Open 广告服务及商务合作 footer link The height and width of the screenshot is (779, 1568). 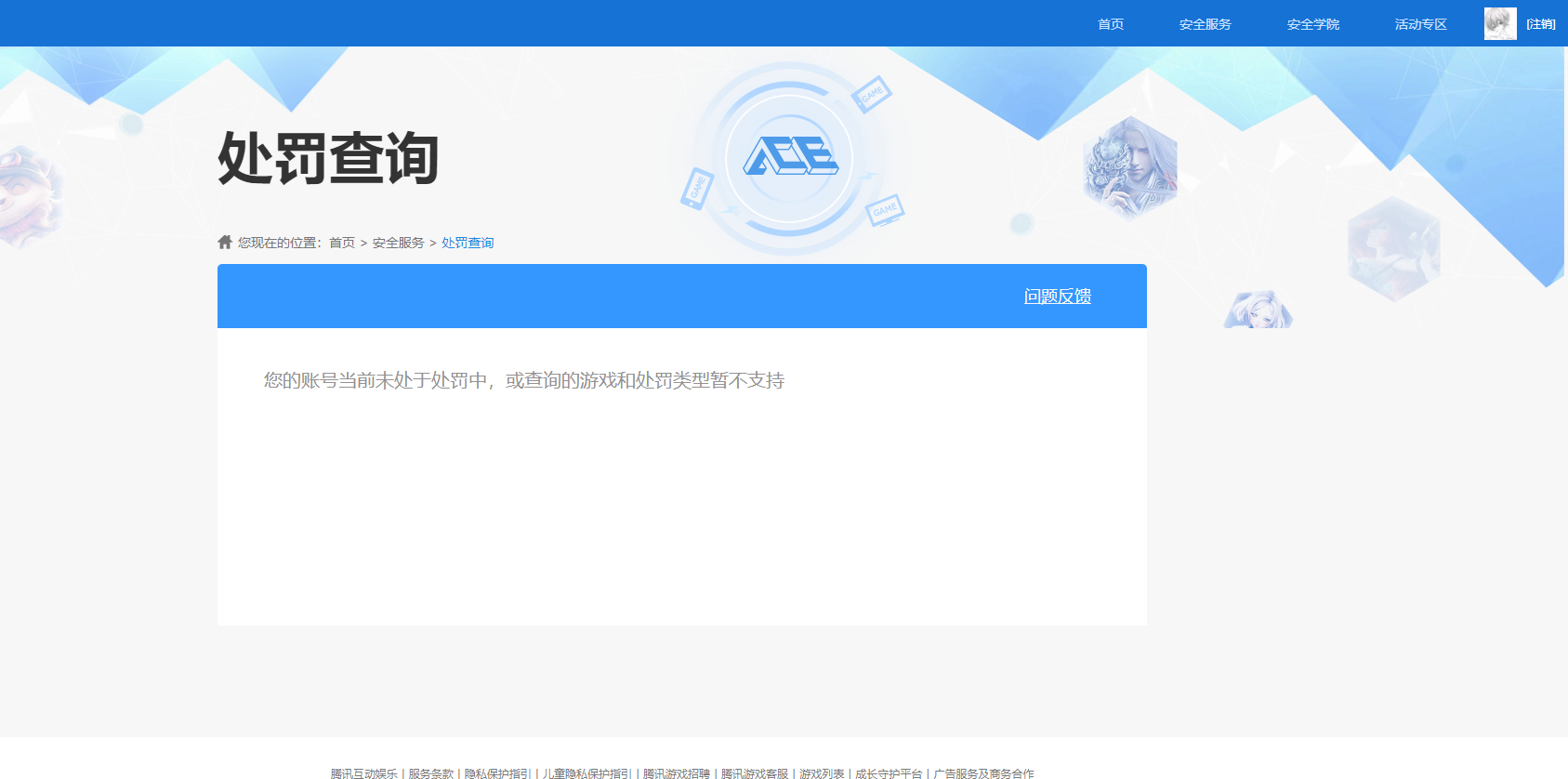pyautogui.click(x=983, y=773)
